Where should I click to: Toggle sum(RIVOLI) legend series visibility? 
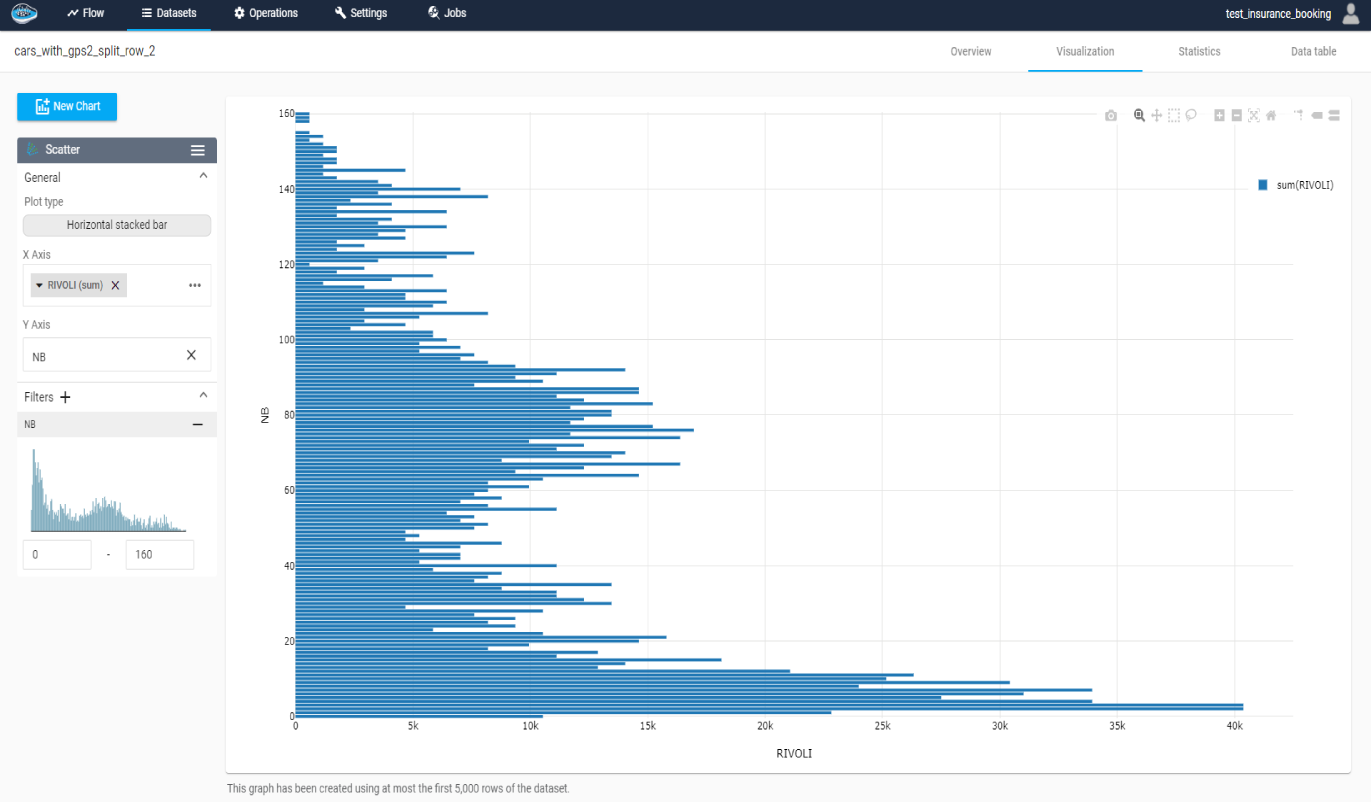[x=1296, y=185]
